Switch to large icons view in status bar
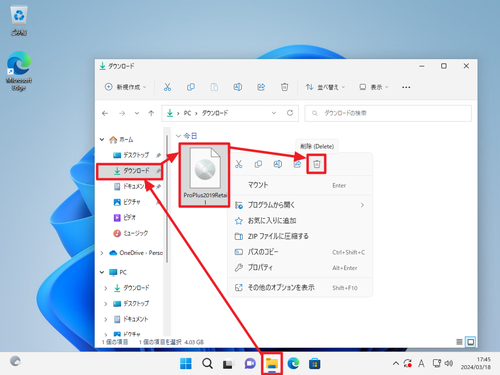This screenshot has width=500, height=375. pyautogui.click(x=470, y=342)
